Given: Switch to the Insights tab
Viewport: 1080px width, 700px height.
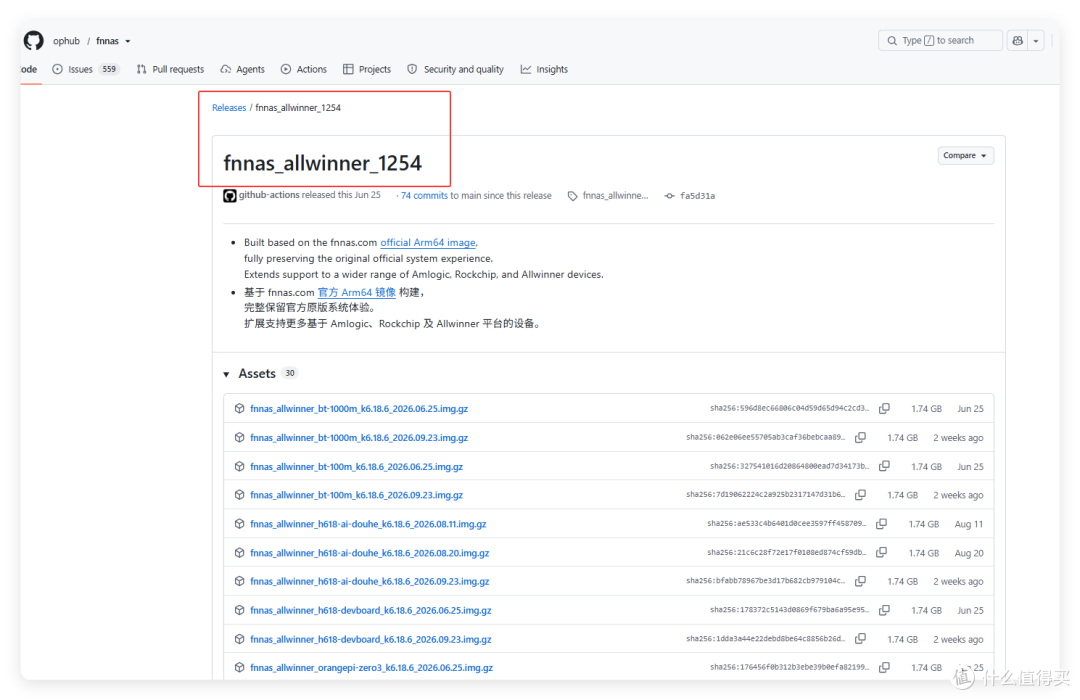Looking at the screenshot, I should pyautogui.click(x=544, y=69).
